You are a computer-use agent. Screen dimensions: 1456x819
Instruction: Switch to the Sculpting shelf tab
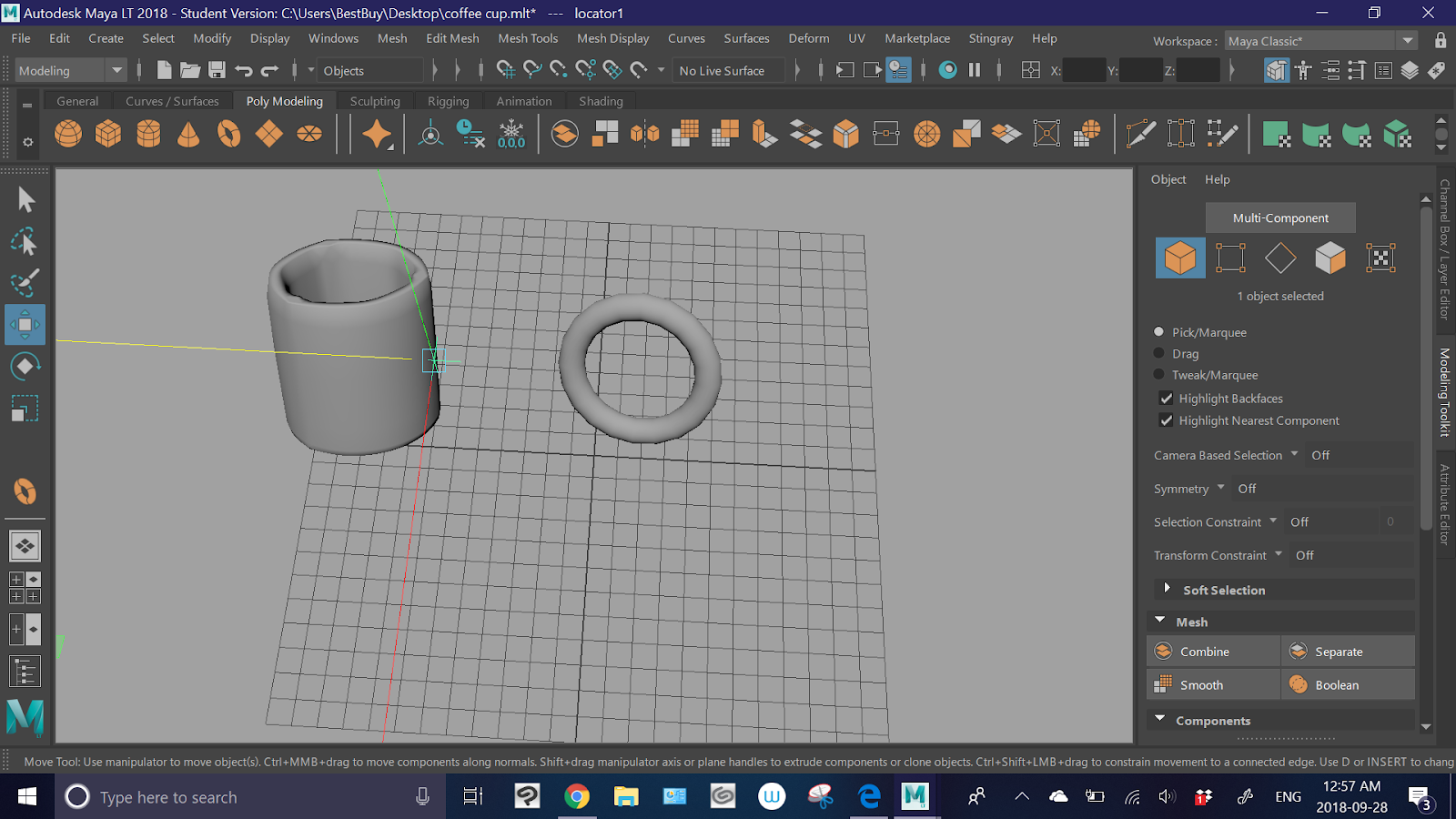tap(375, 101)
